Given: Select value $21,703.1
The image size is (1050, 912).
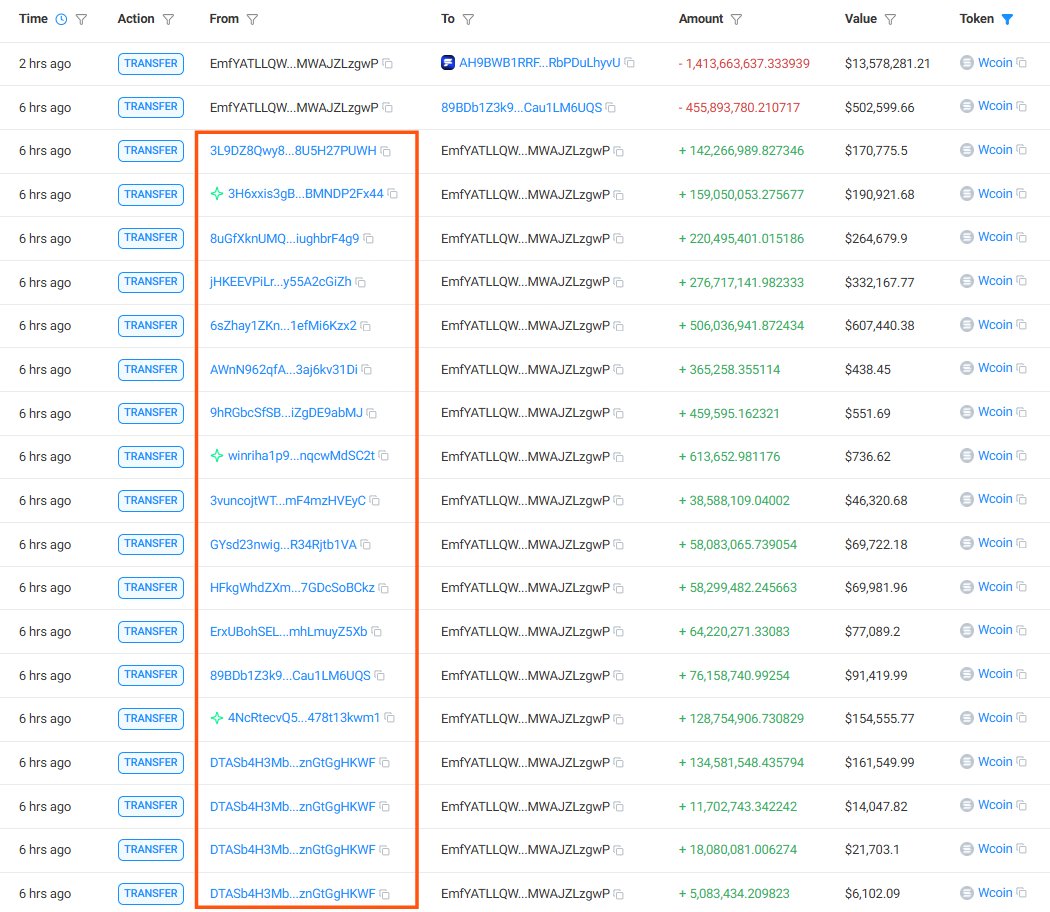Looking at the screenshot, I should click(872, 850).
